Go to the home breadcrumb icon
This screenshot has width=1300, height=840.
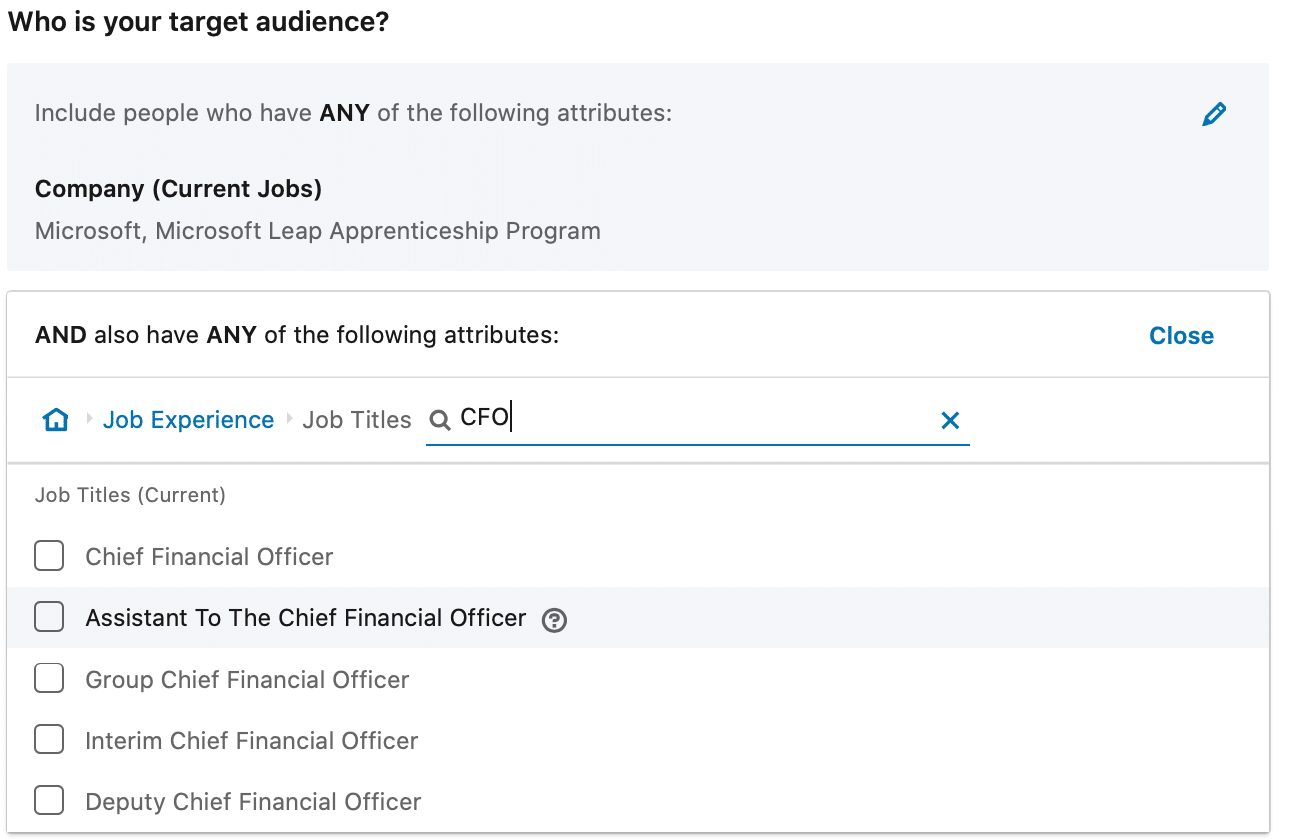coord(56,420)
